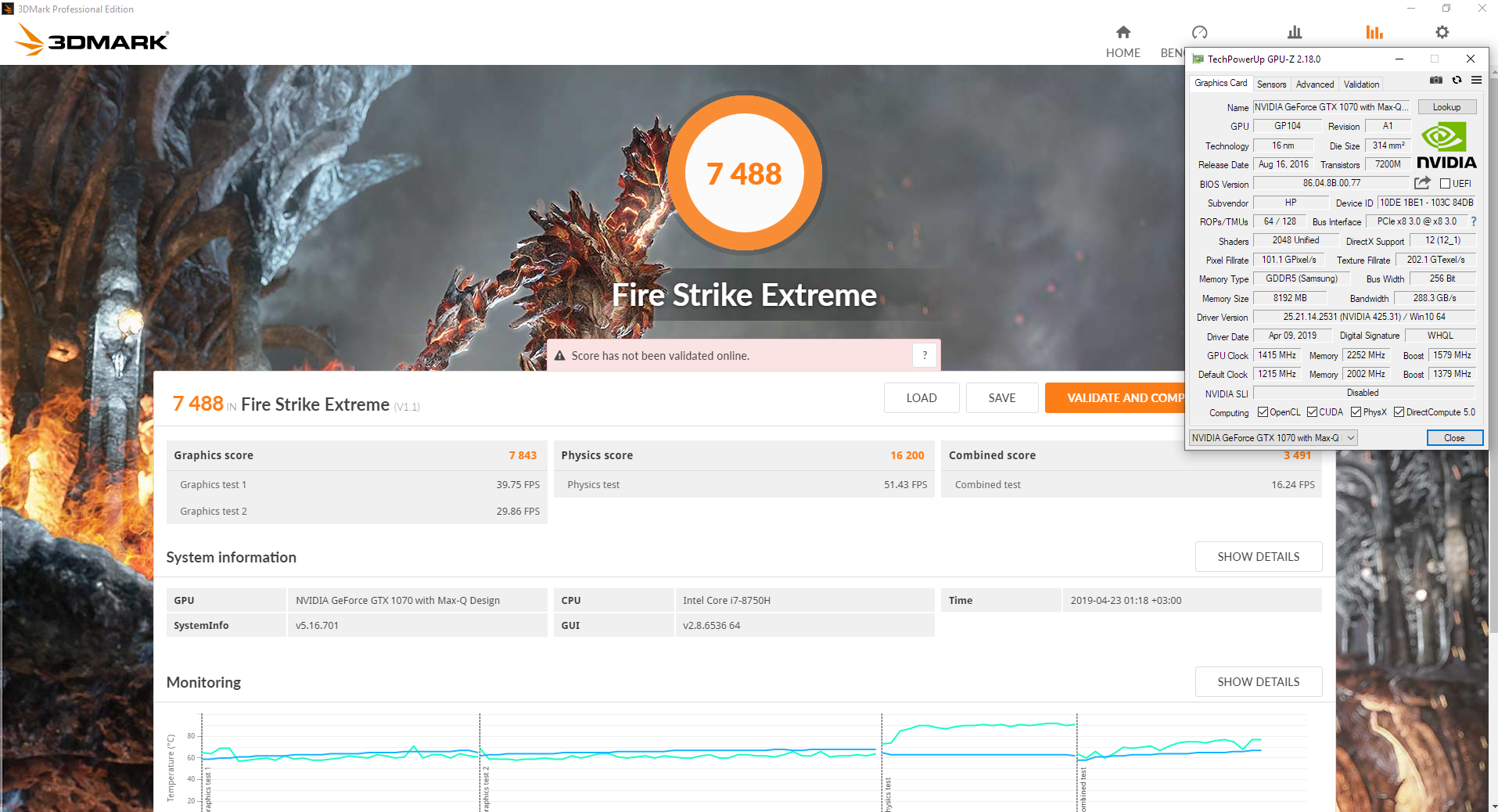Show details for System information
This screenshot has width=1498, height=812.
click(x=1258, y=556)
